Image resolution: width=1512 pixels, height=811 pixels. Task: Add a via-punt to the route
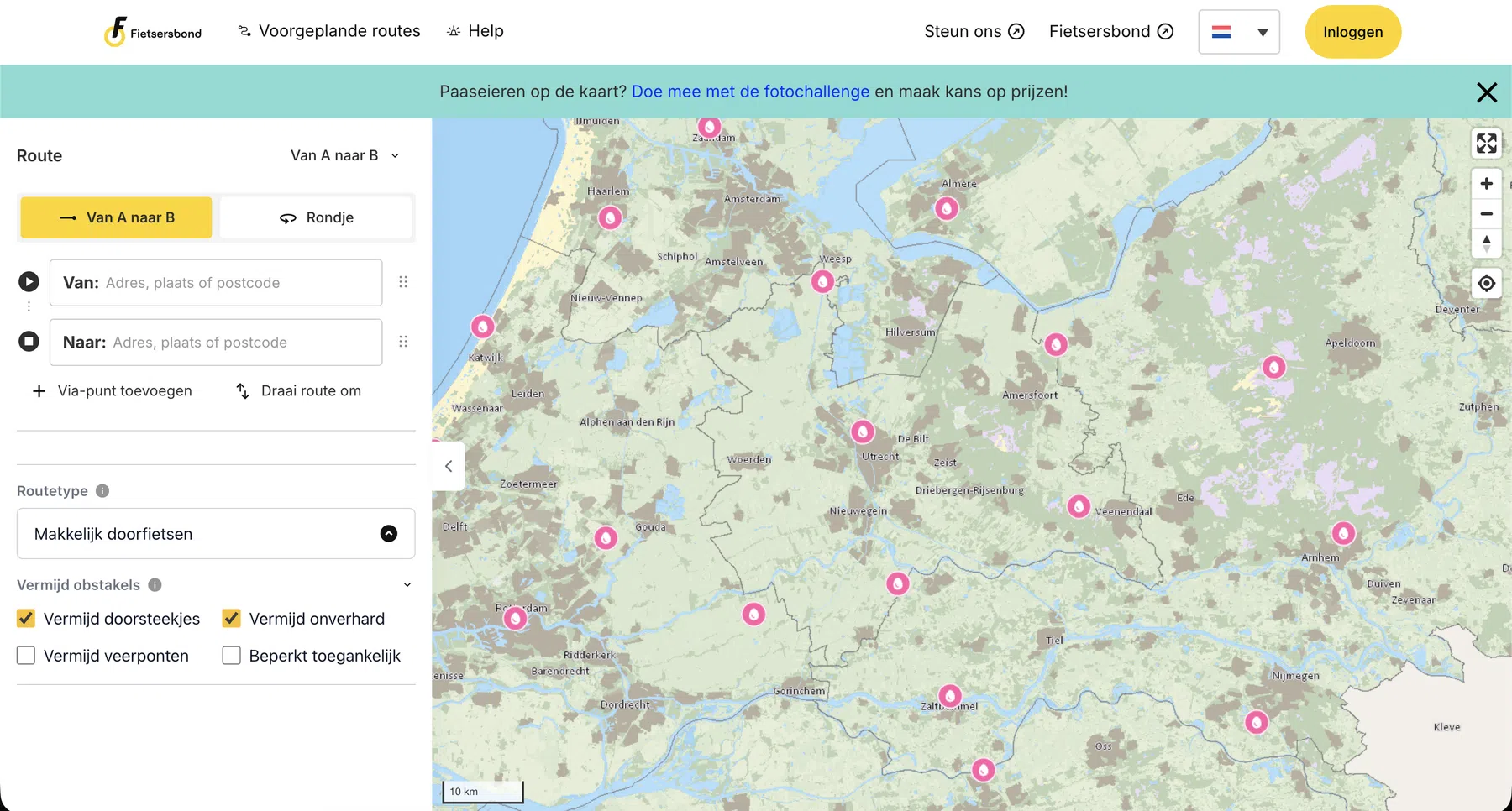(x=113, y=391)
